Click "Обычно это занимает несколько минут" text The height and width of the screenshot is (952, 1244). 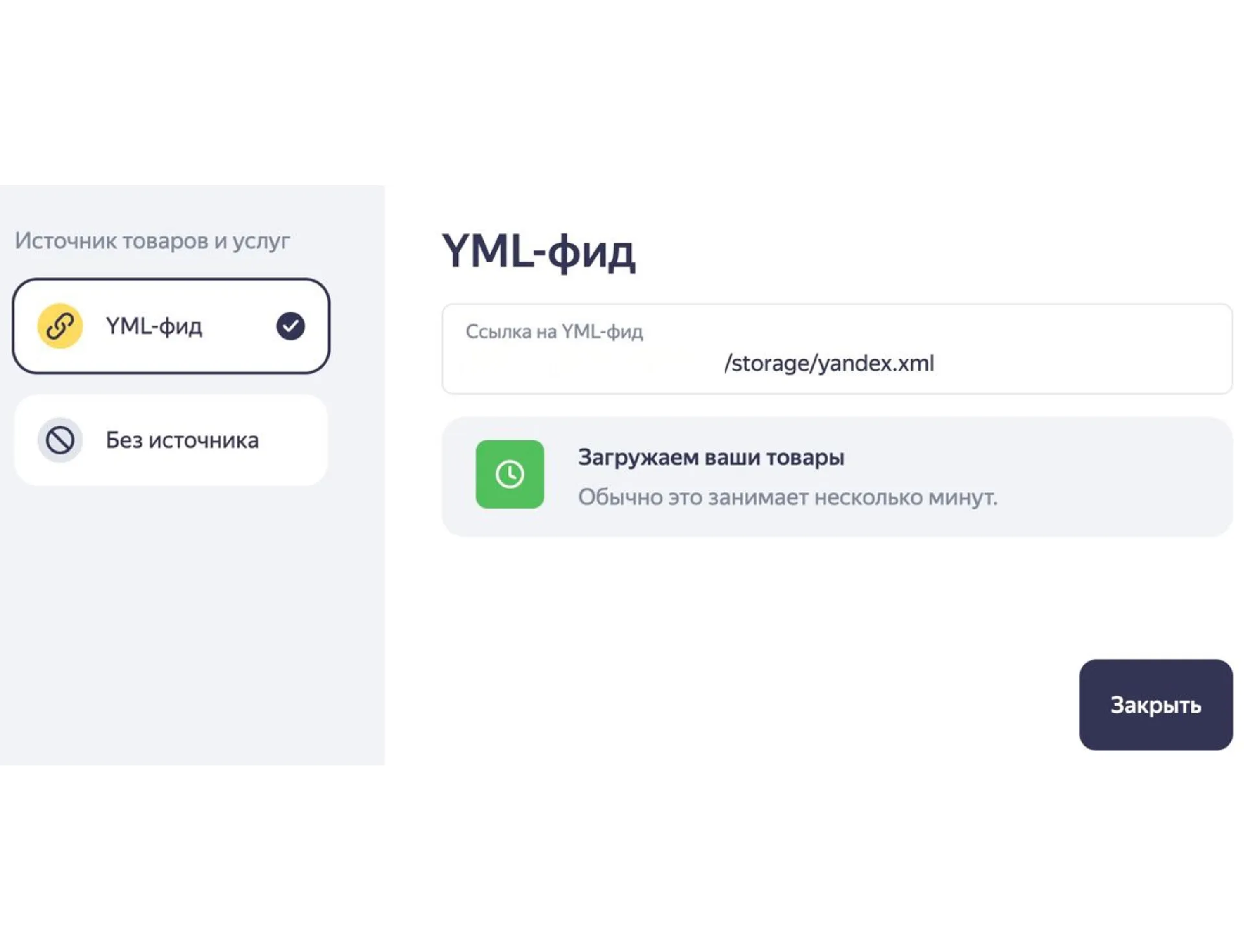pyautogui.click(x=788, y=498)
